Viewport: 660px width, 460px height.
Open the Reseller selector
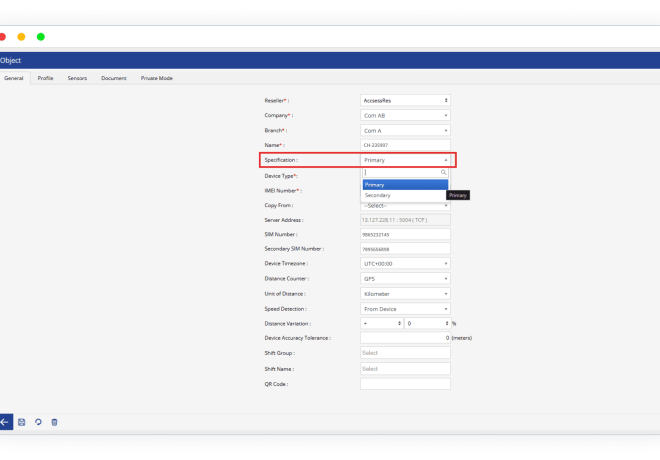pos(404,100)
